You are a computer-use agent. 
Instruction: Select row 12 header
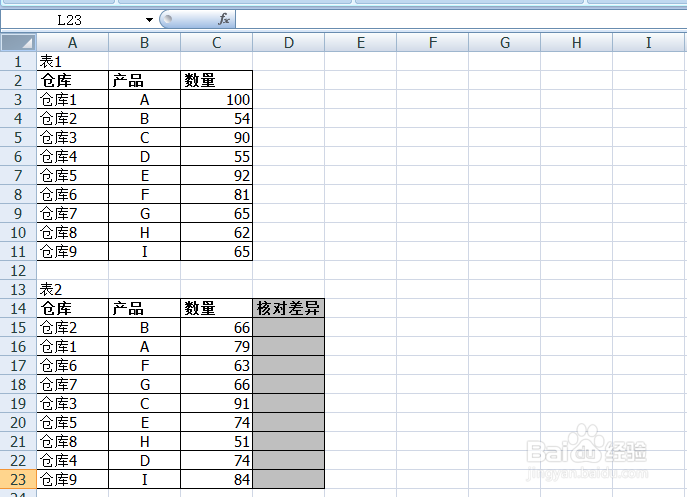(x=18, y=270)
